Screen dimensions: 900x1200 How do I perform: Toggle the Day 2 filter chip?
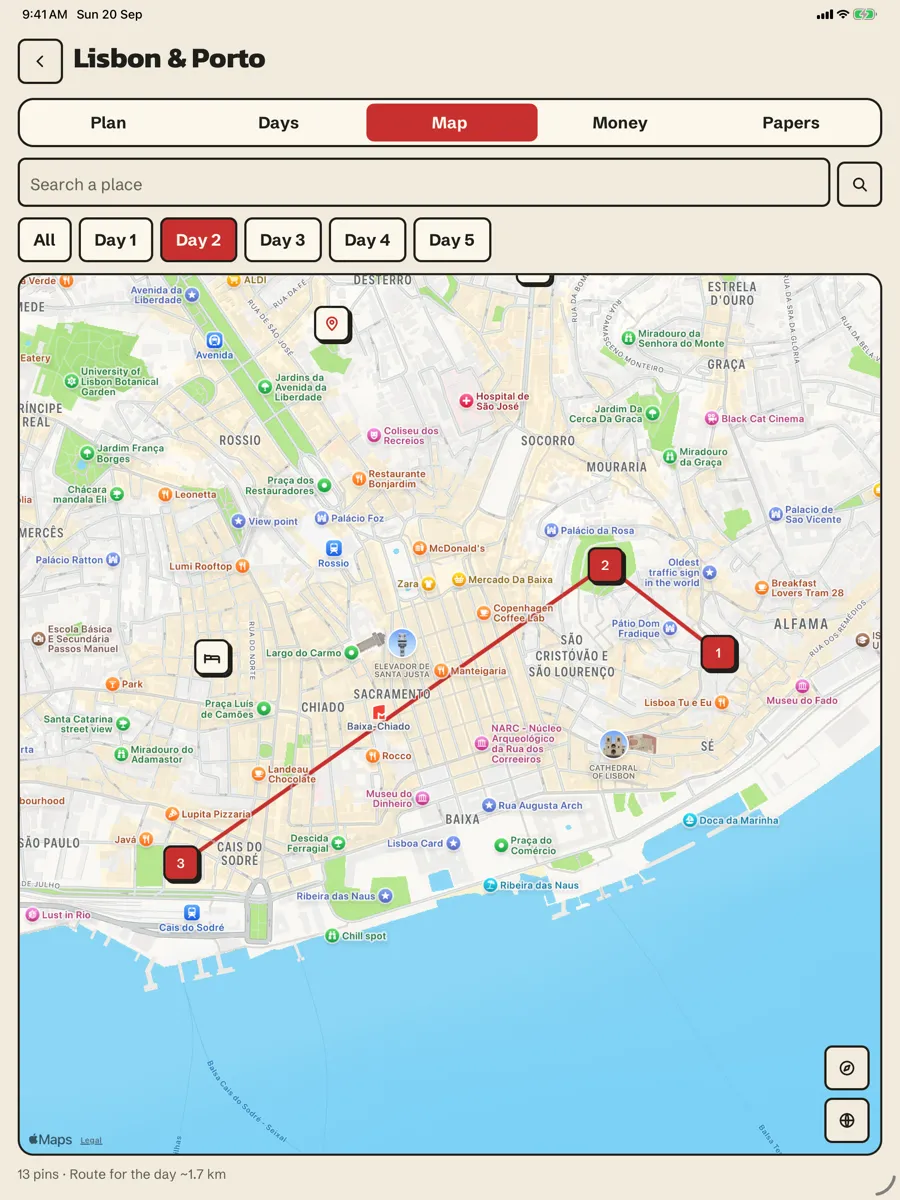click(x=198, y=240)
